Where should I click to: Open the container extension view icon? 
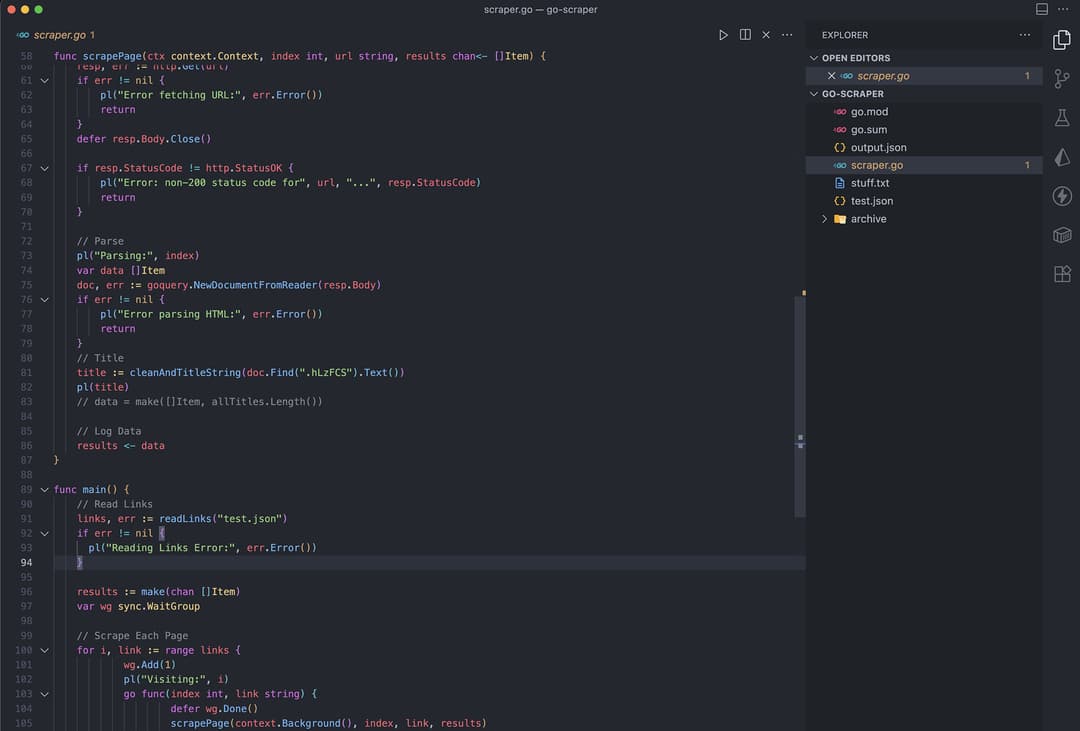point(1062,235)
